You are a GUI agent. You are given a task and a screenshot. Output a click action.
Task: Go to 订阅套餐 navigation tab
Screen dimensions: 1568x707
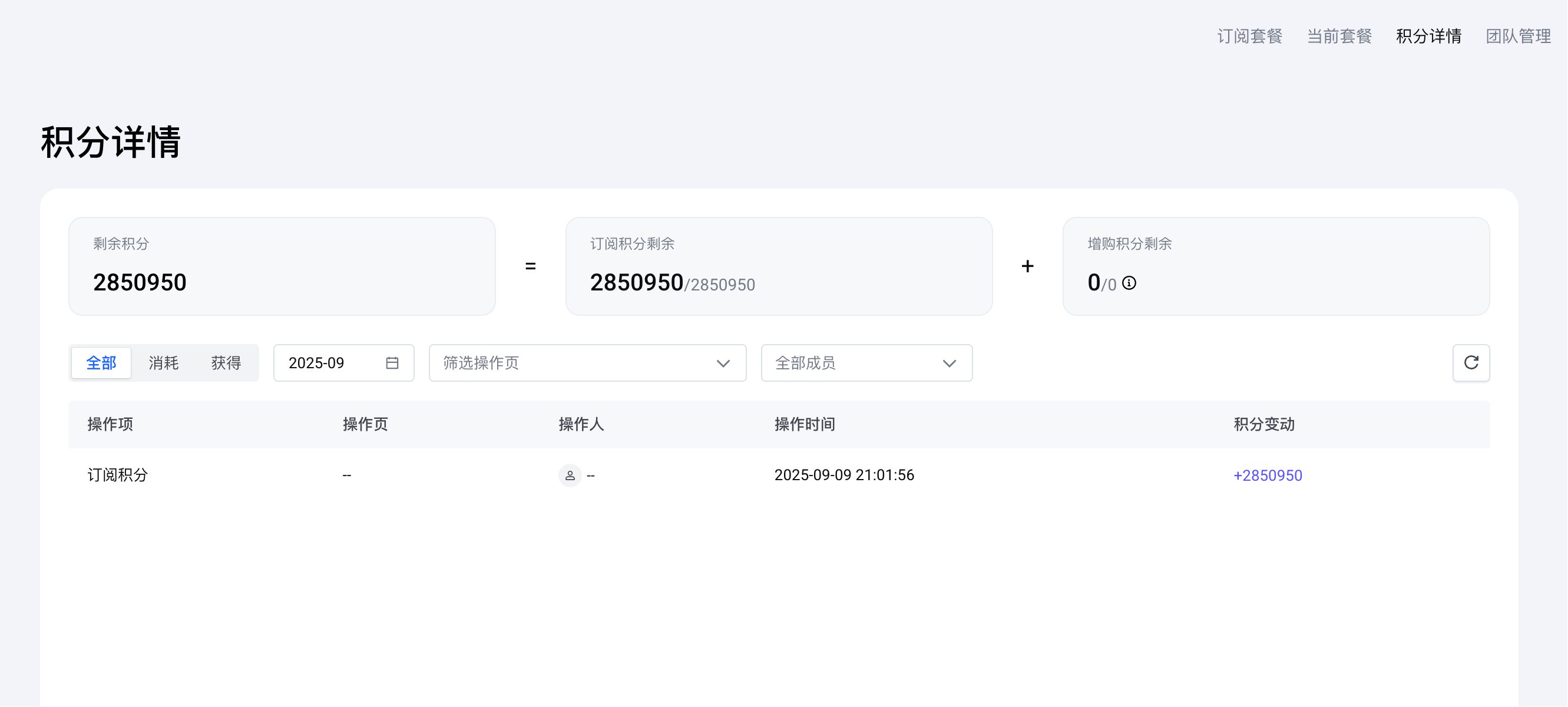[1249, 36]
